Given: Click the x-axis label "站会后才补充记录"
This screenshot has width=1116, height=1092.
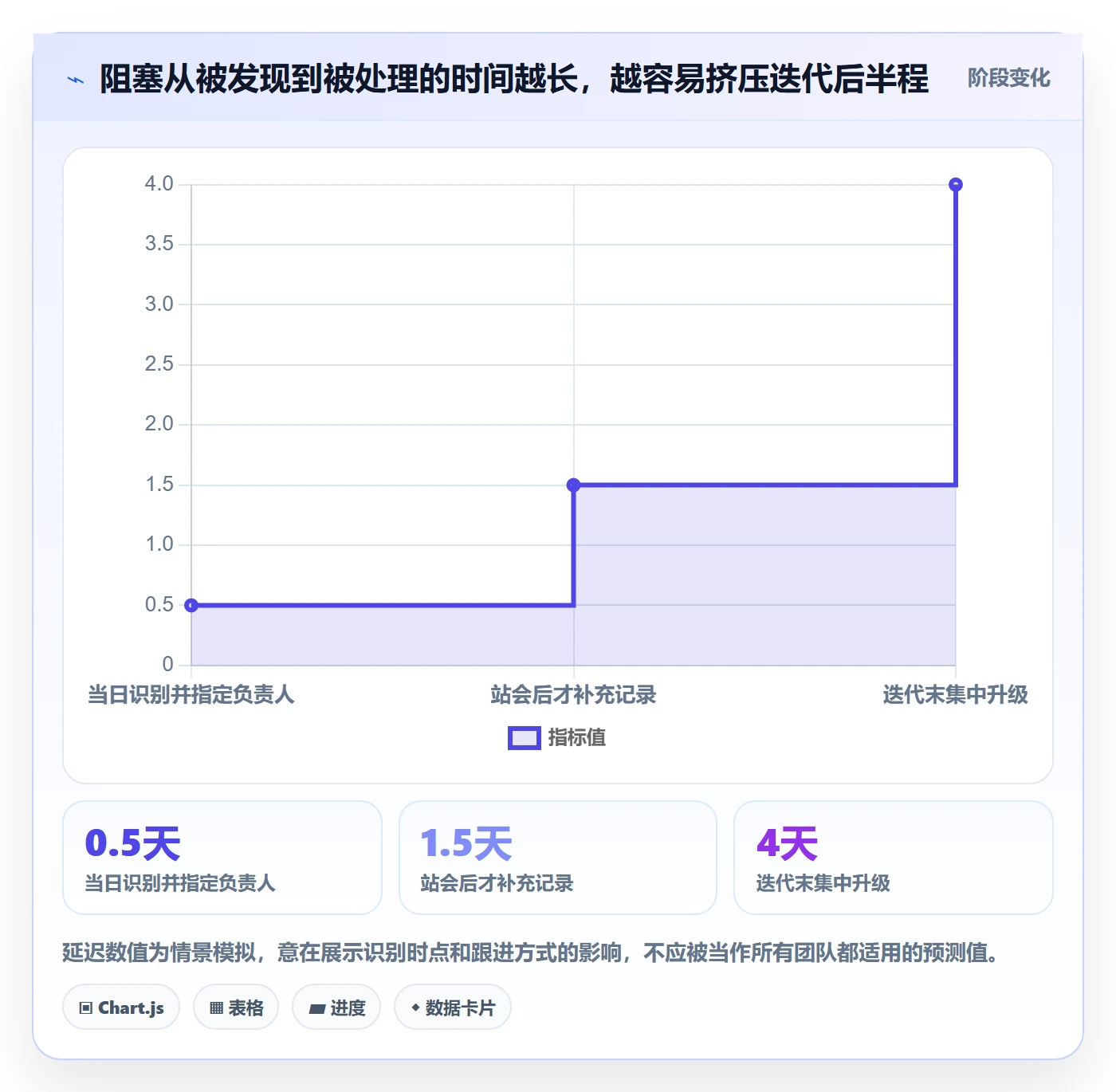Looking at the screenshot, I should 573,695.
